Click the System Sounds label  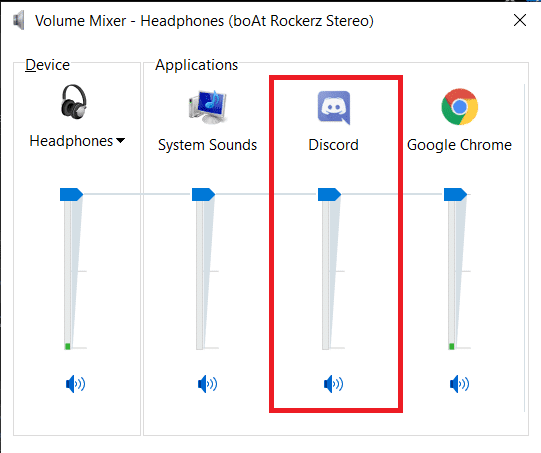(x=207, y=145)
